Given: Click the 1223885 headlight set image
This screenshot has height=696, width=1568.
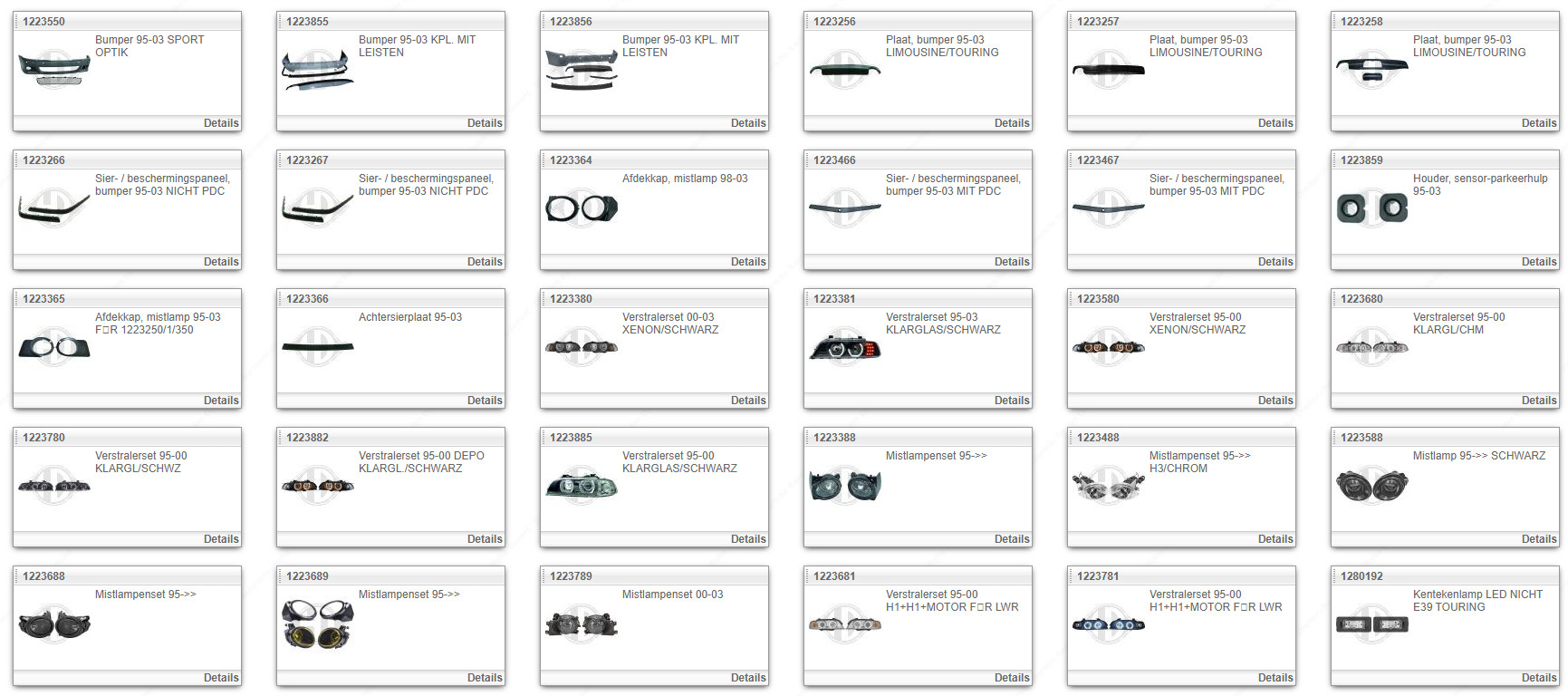Looking at the screenshot, I should (582, 486).
